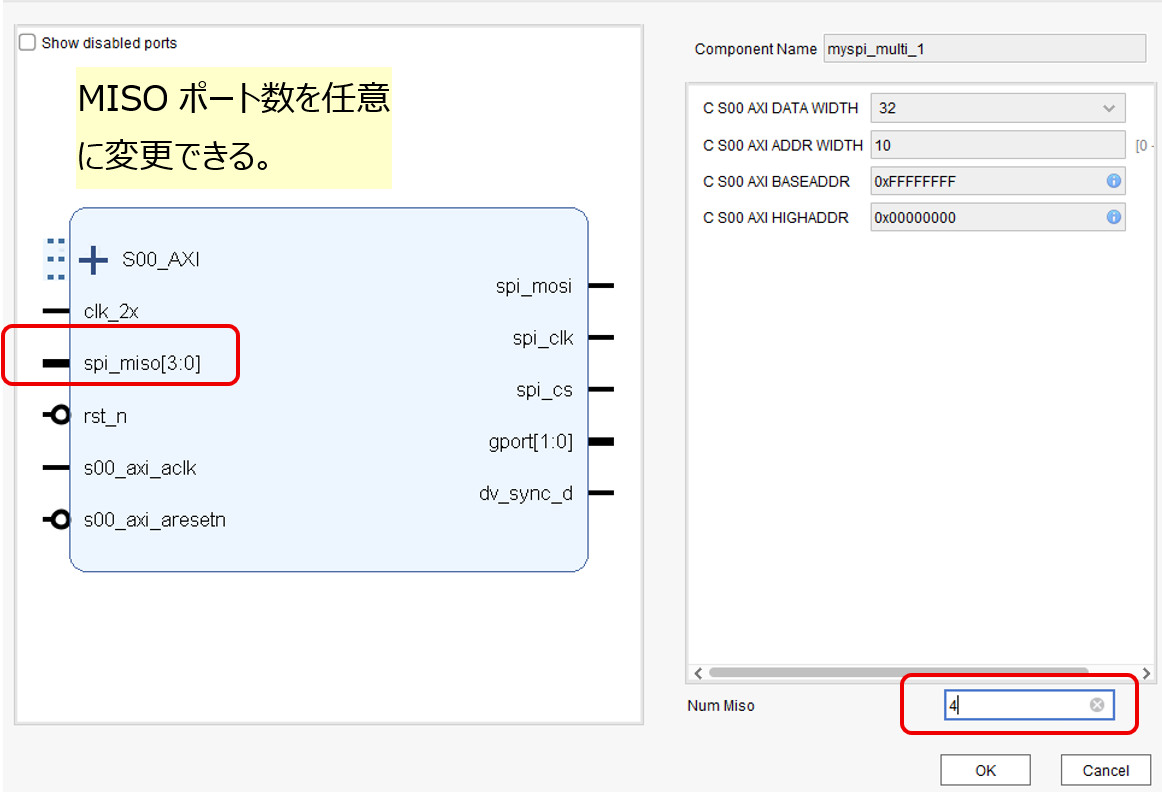Click the C S00 AXI ADDR WIDTH field
1162x792 pixels.
997,145
